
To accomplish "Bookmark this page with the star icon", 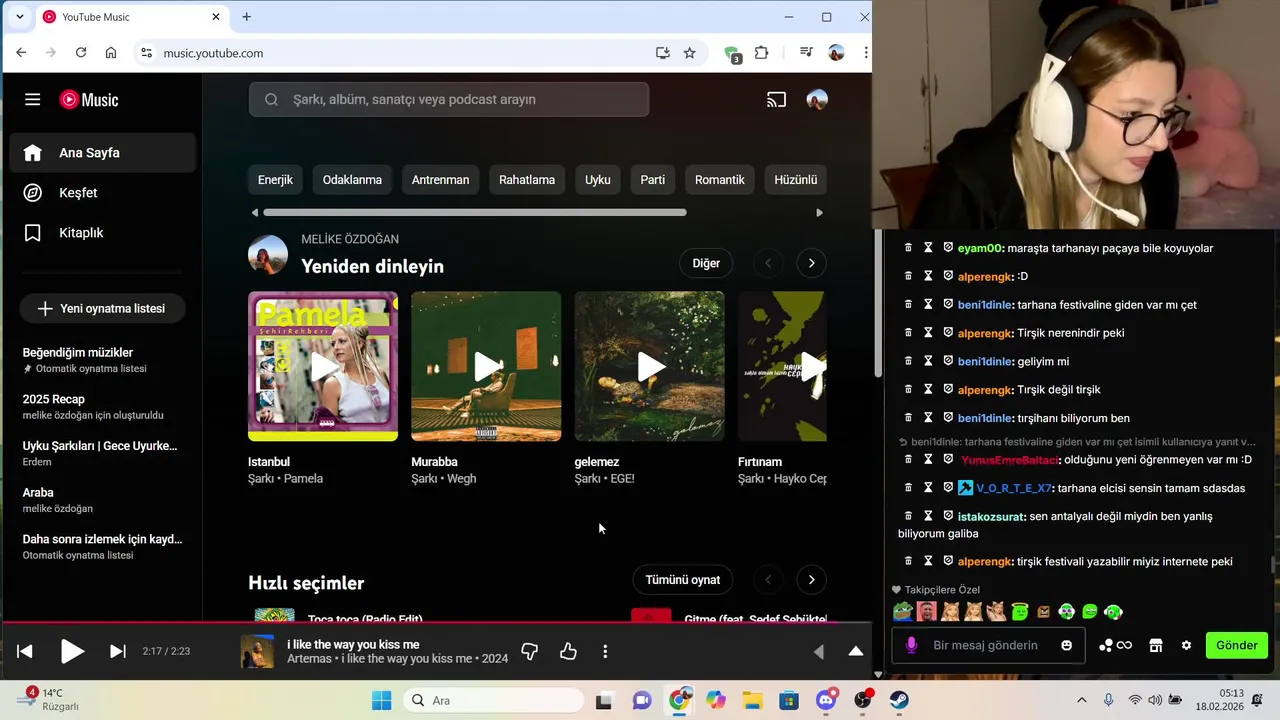I will pos(689,53).
